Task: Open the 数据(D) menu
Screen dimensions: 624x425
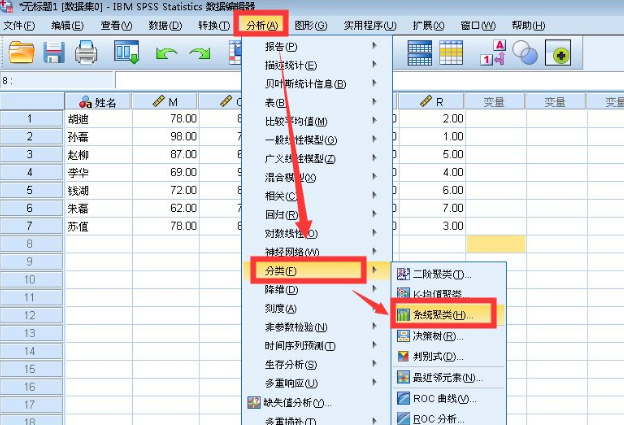Action: [165, 26]
